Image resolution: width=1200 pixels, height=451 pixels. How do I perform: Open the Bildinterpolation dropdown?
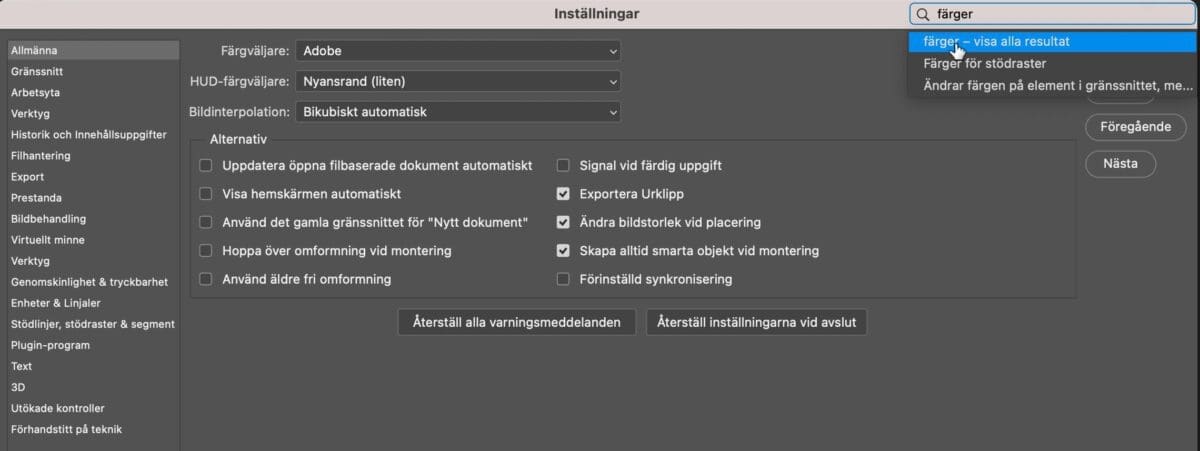point(458,112)
